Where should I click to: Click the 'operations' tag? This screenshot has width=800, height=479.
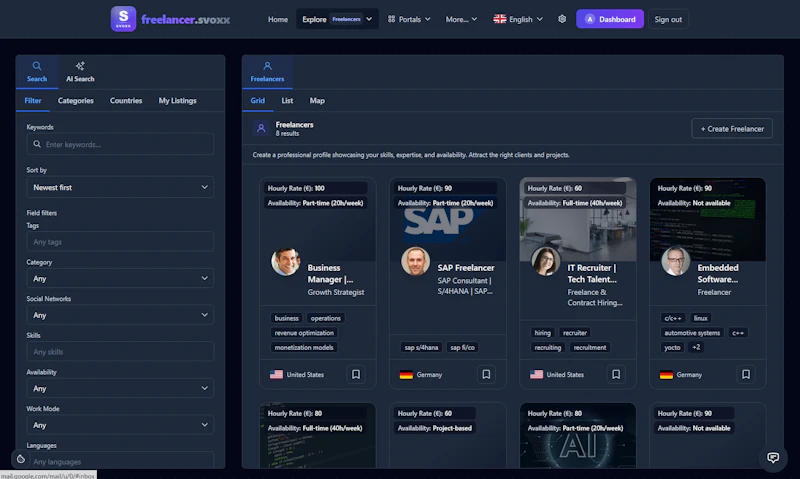(326, 318)
